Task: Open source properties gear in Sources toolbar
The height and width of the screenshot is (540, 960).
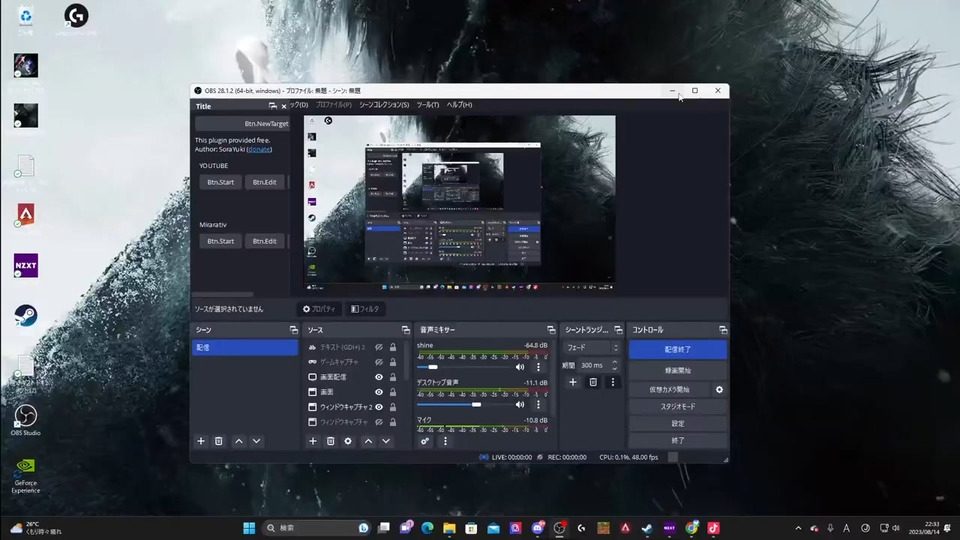Action: pyautogui.click(x=348, y=441)
